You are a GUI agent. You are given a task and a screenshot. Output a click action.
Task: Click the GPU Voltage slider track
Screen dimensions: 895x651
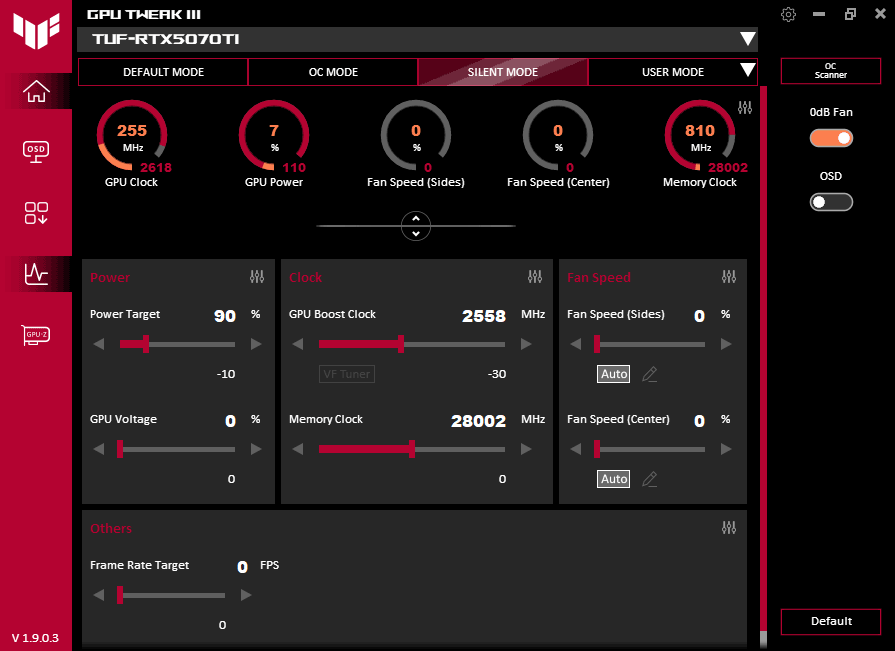click(x=178, y=450)
